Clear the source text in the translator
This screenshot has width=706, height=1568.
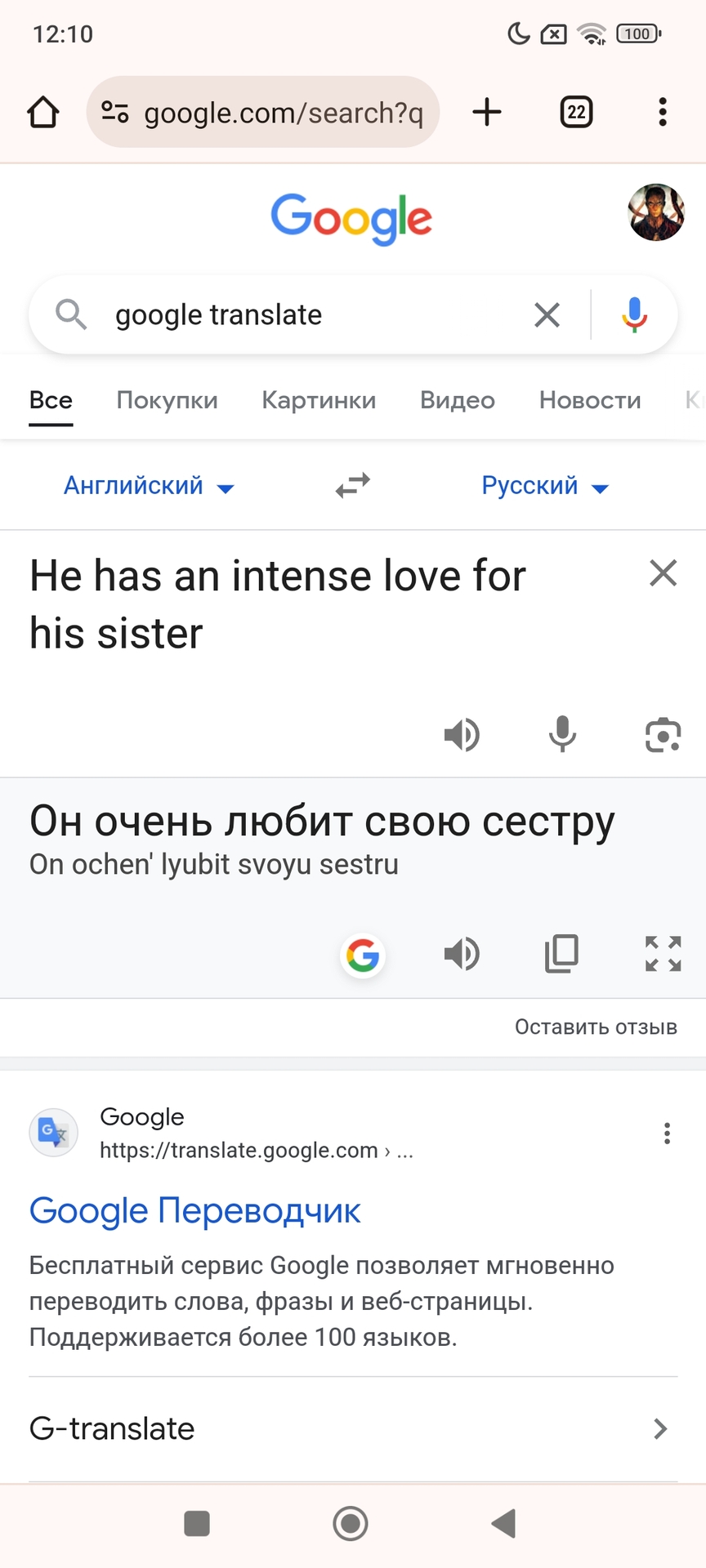click(663, 573)
